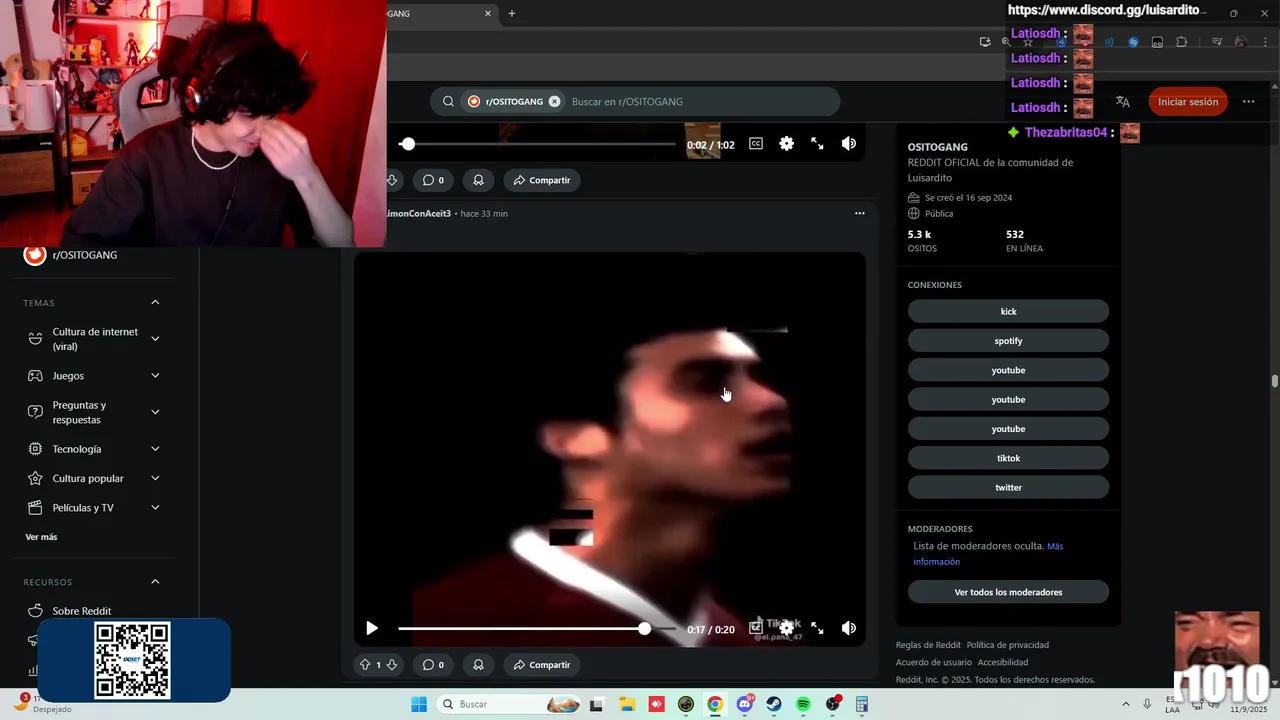Enter fullscreen on the upper video player
The width and height of the screenshot is (1280, 720).
point(817,144)
